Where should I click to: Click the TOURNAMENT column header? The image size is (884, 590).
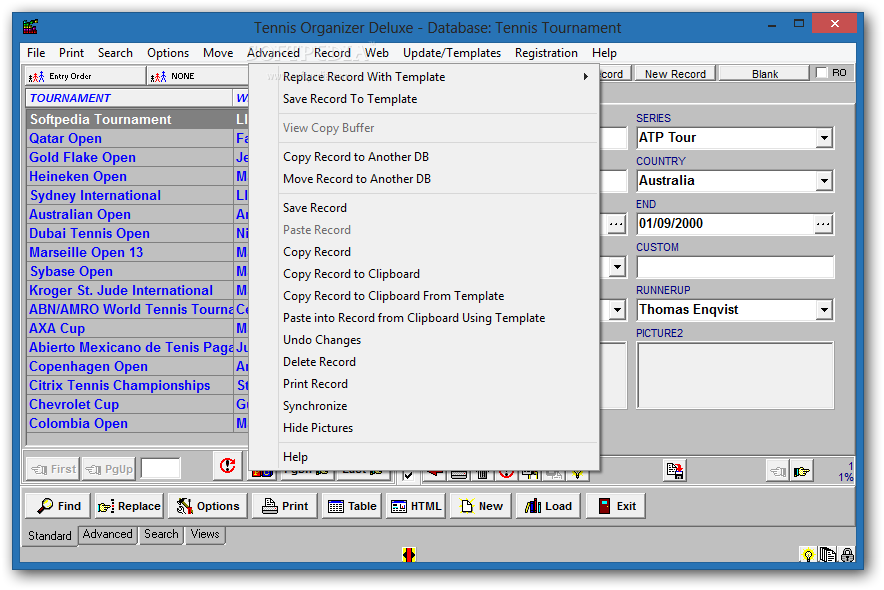coord(129,98)
